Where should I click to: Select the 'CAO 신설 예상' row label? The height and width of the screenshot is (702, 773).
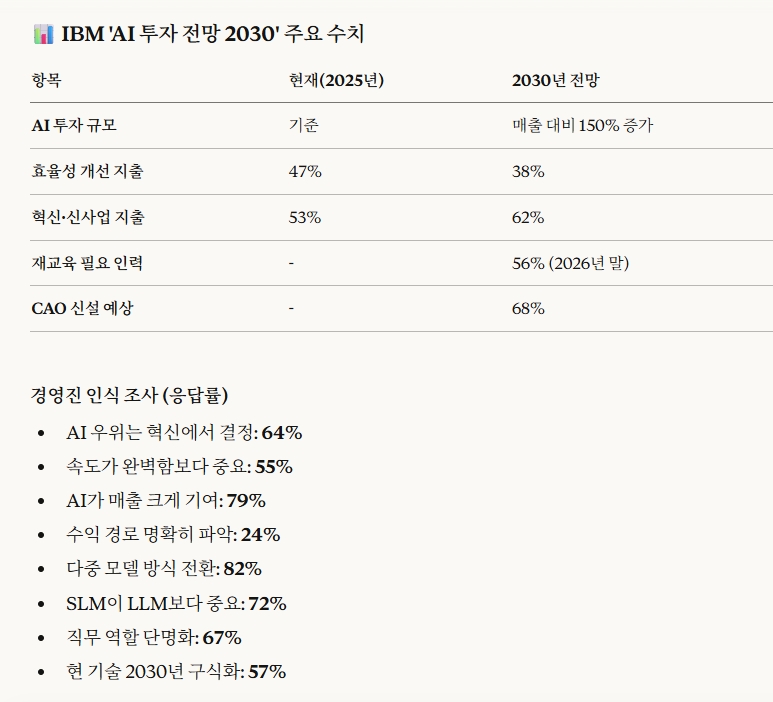(x=82, y=308)
